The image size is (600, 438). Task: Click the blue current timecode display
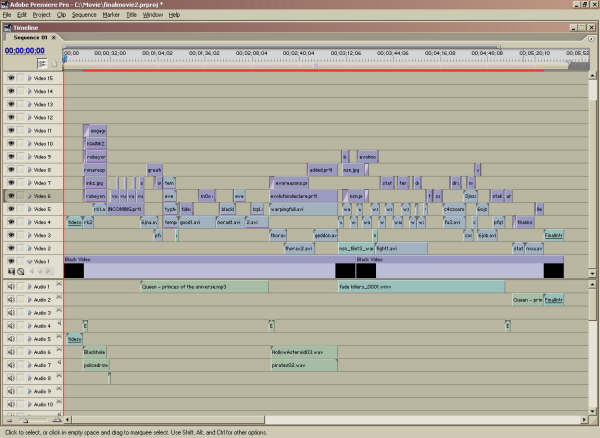click(24, 50)
